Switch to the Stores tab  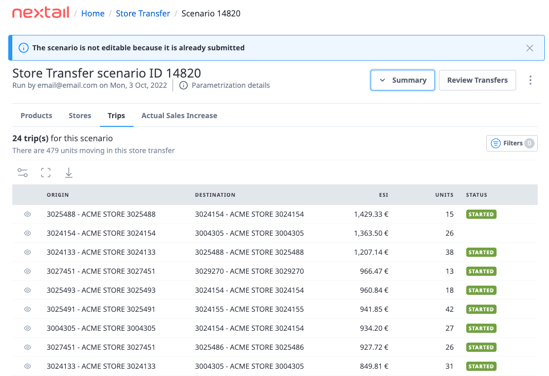(80, 116)
